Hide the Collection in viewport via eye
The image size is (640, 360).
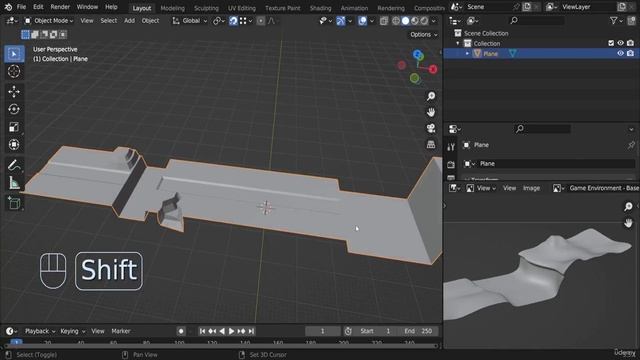[x=620, y=43]
